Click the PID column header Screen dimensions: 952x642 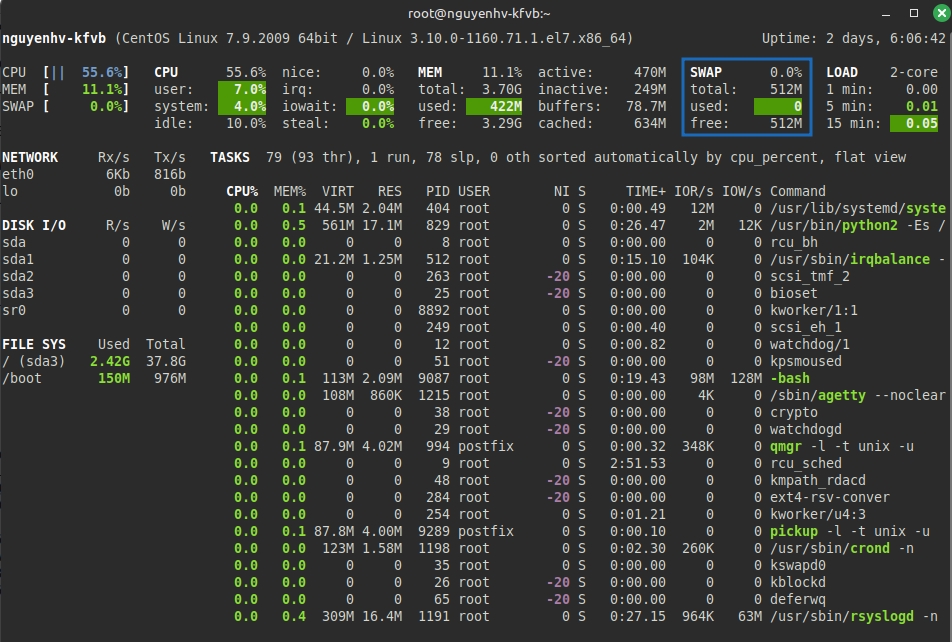pyautogui.click(x=437, y=191)
